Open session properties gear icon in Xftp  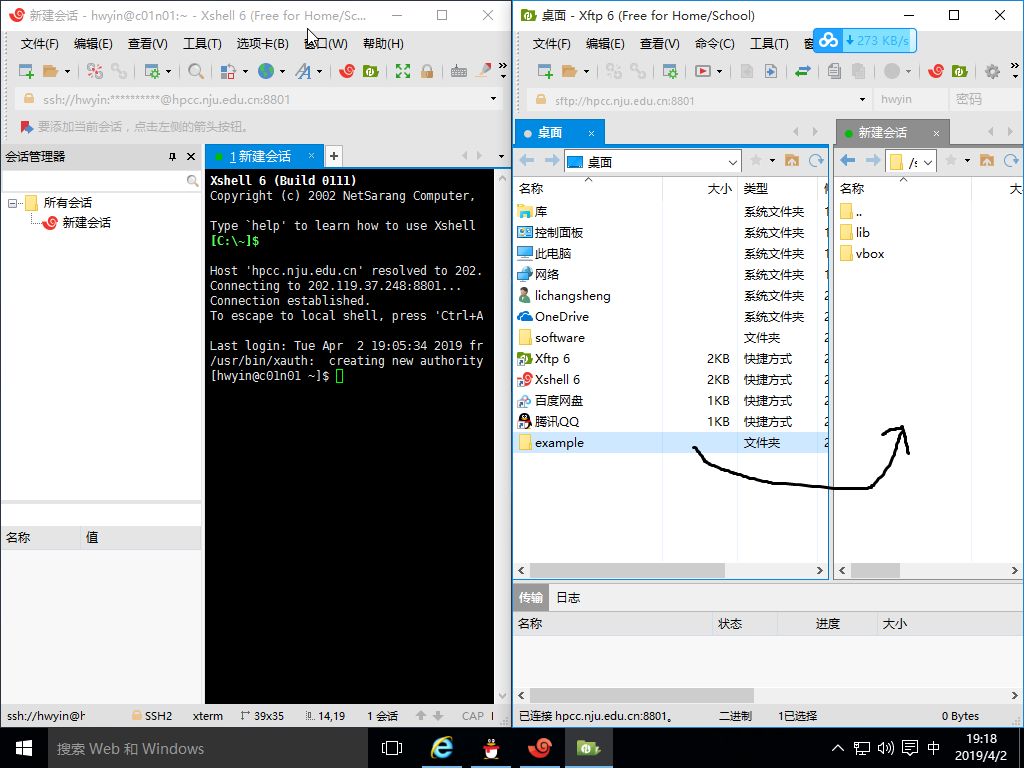tap(670, 71)
